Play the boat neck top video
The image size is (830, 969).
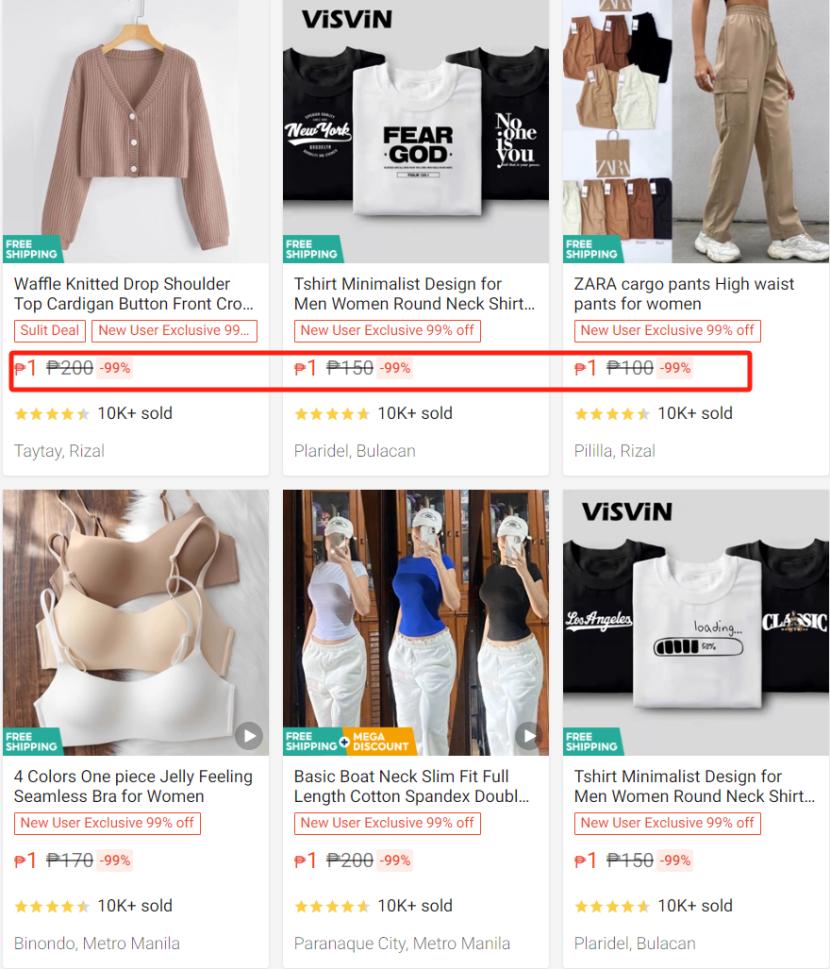[528, 735]
